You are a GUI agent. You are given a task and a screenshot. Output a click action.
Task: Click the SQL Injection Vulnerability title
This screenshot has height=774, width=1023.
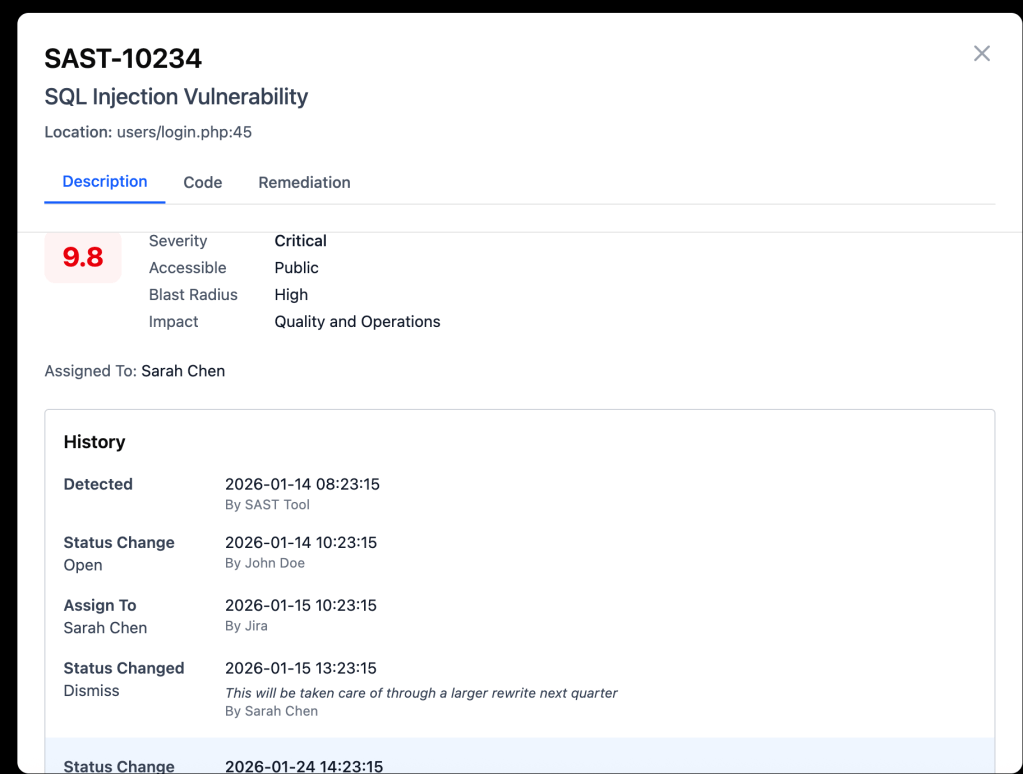[176, 97]
